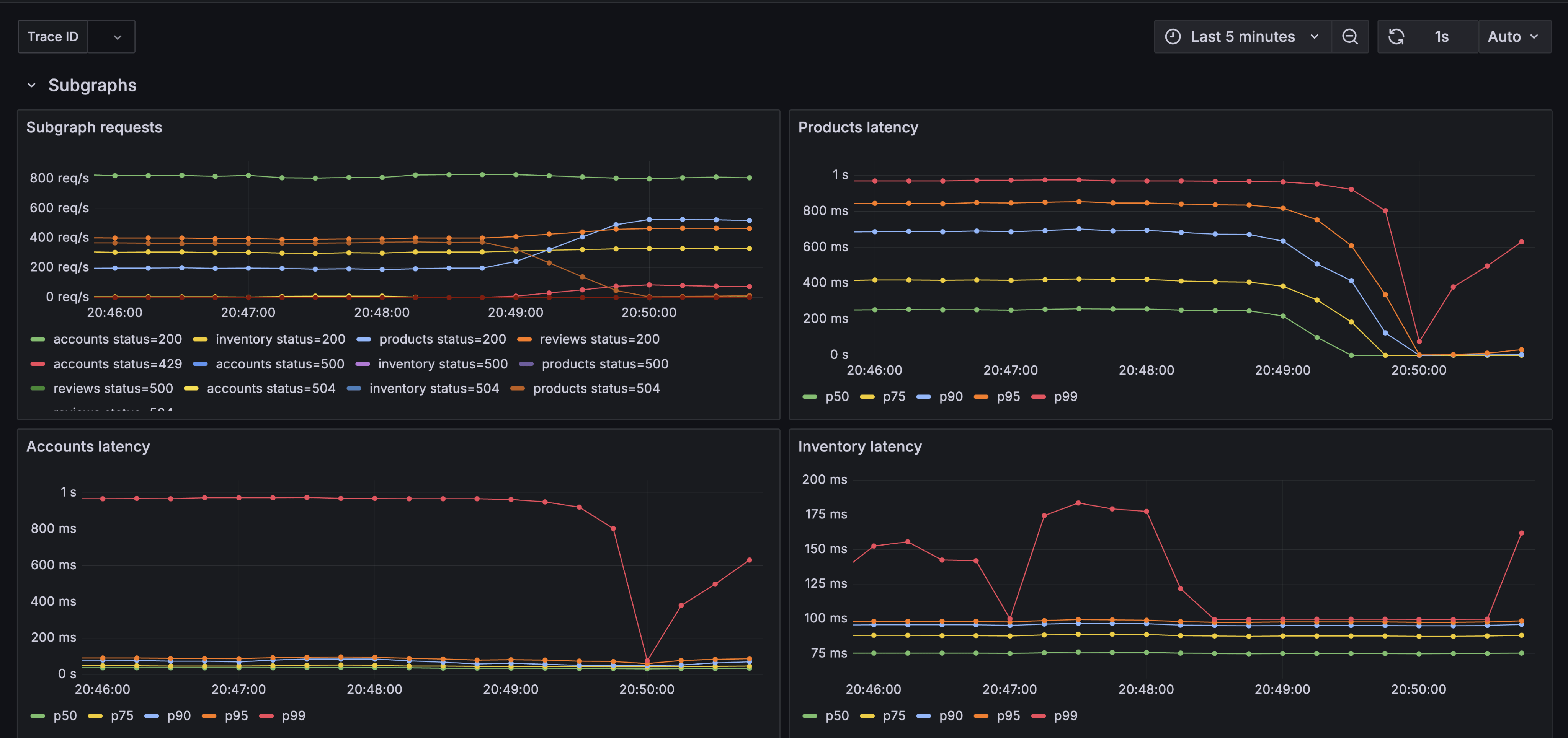Toggle p99 series in Products latency legend
Screen dimensions: 1568x738
(1065, 397)
